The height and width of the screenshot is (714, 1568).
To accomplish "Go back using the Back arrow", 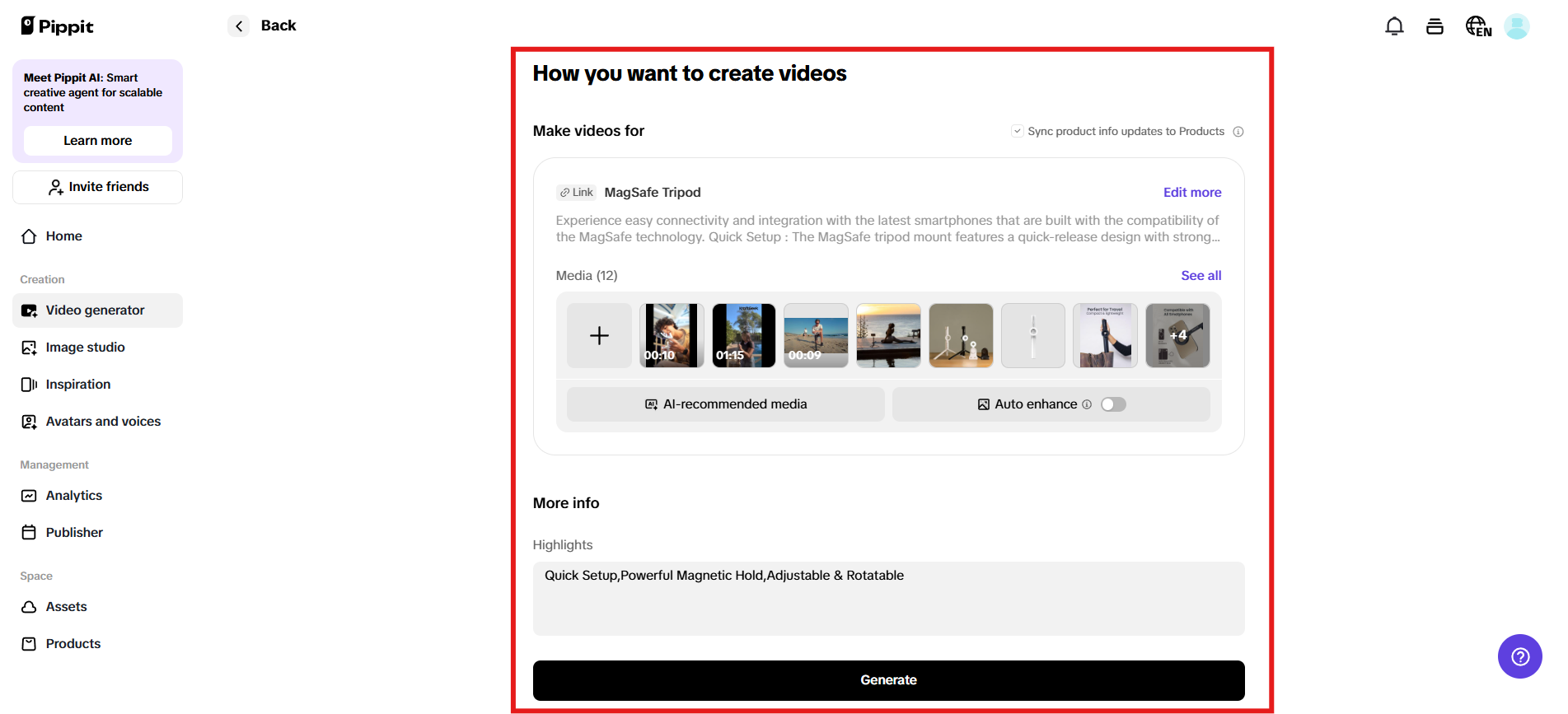I will point(238,26).
